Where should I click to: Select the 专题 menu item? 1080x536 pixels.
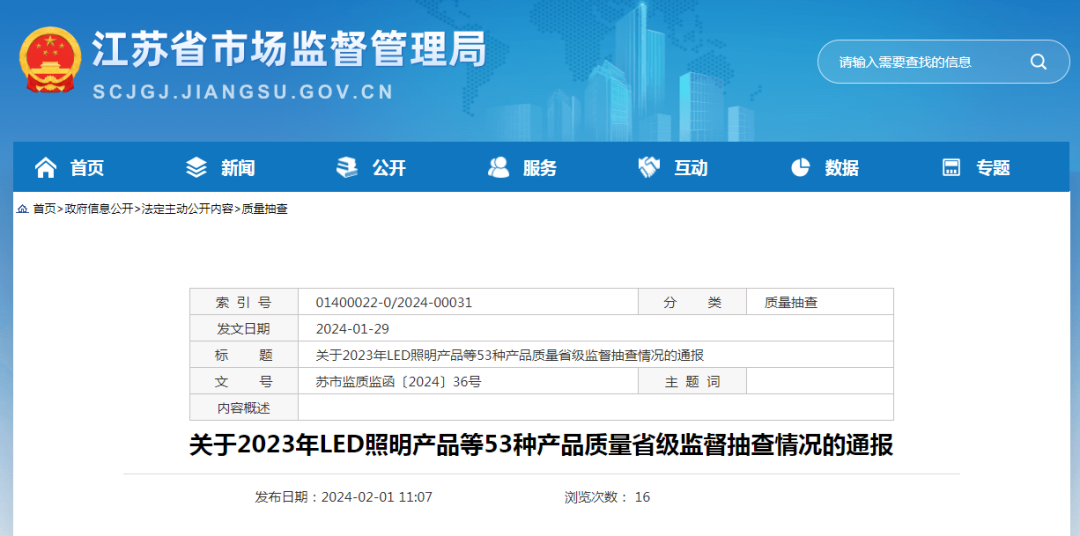coord(993,167)
